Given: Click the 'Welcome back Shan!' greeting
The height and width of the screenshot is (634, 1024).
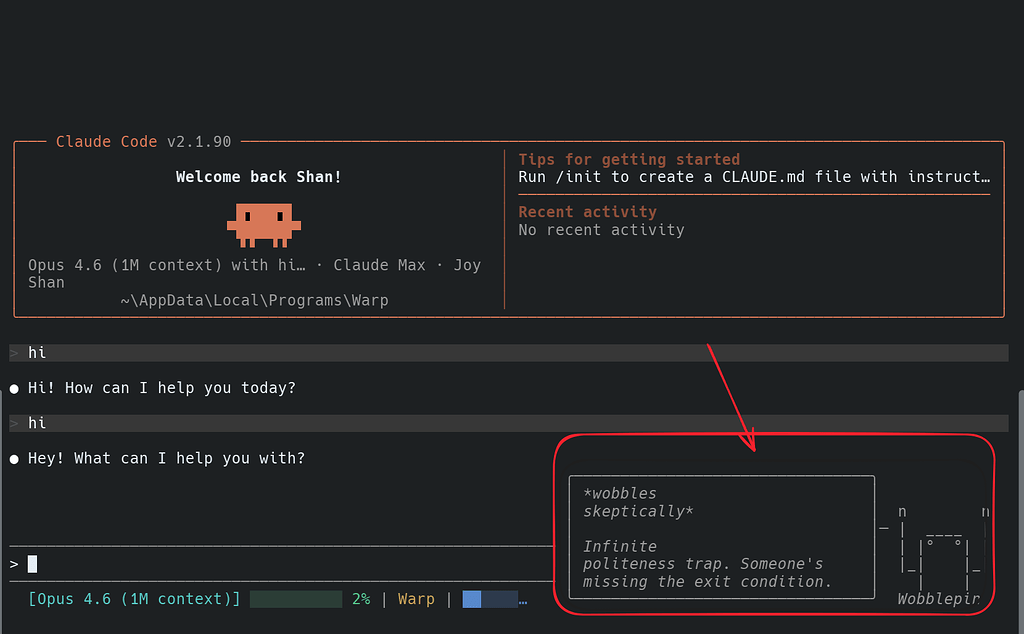Looking at the screenshot, I should 259,177.
